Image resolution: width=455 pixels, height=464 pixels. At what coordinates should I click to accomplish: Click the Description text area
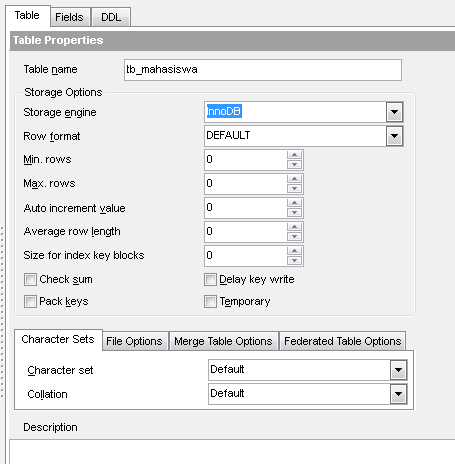click(x=232, y=452)
